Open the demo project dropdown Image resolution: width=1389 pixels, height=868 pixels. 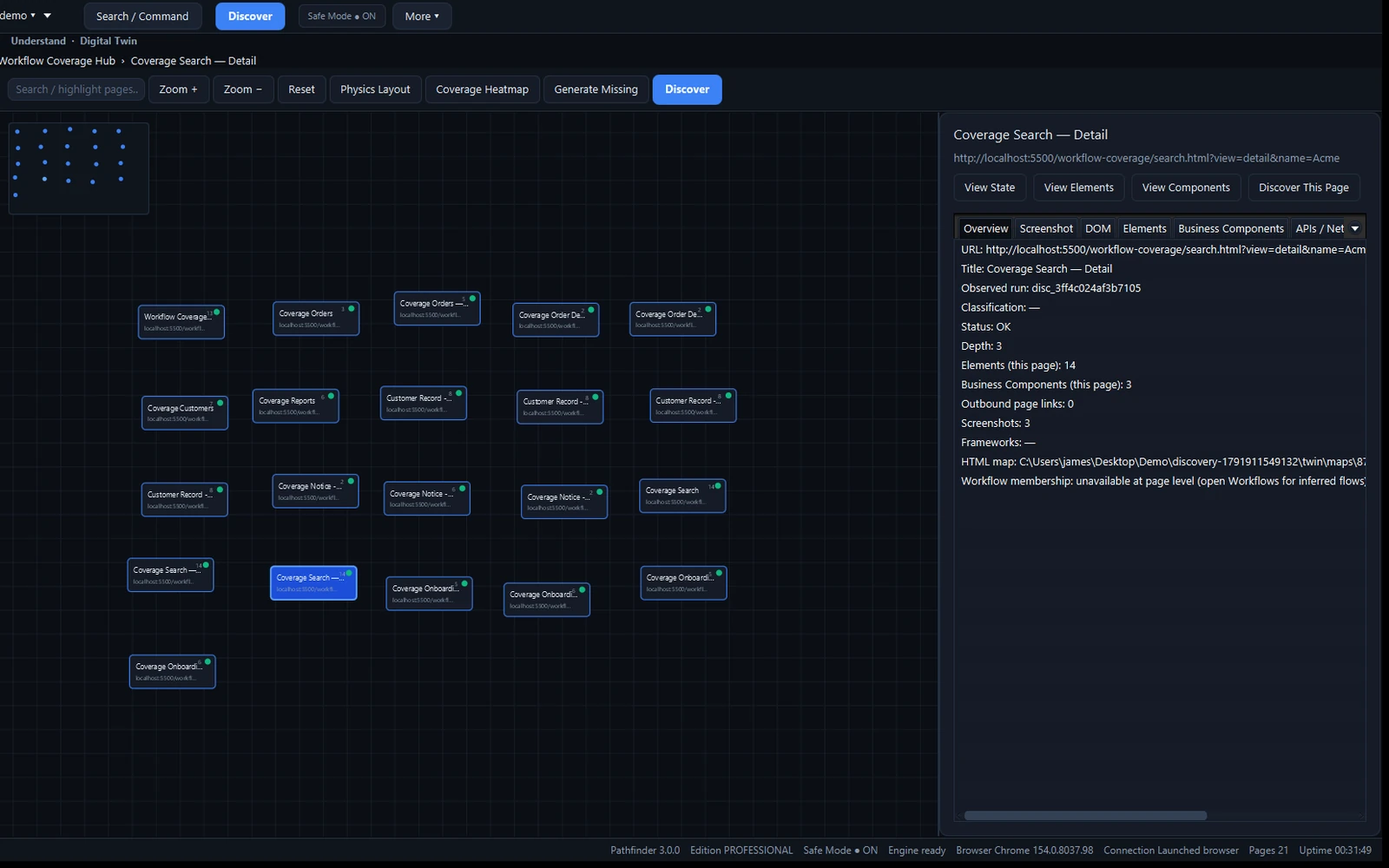[x=17, y=16]
